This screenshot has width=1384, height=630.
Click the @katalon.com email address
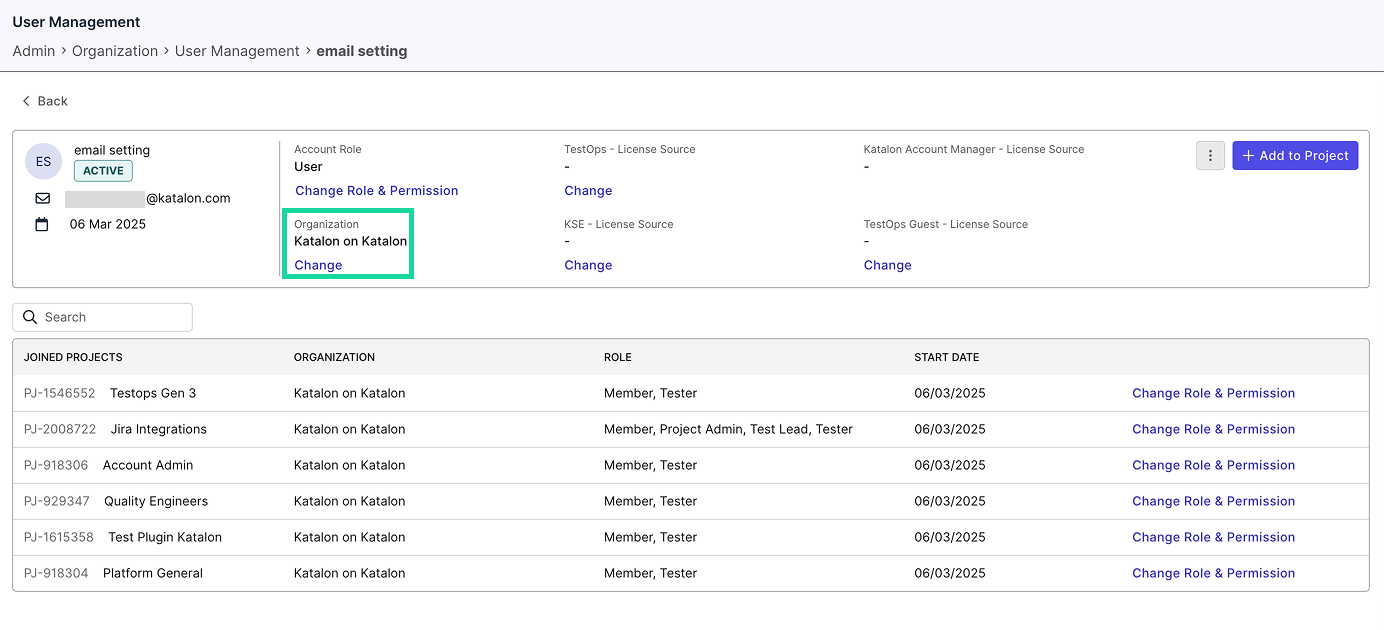(148, 198)
